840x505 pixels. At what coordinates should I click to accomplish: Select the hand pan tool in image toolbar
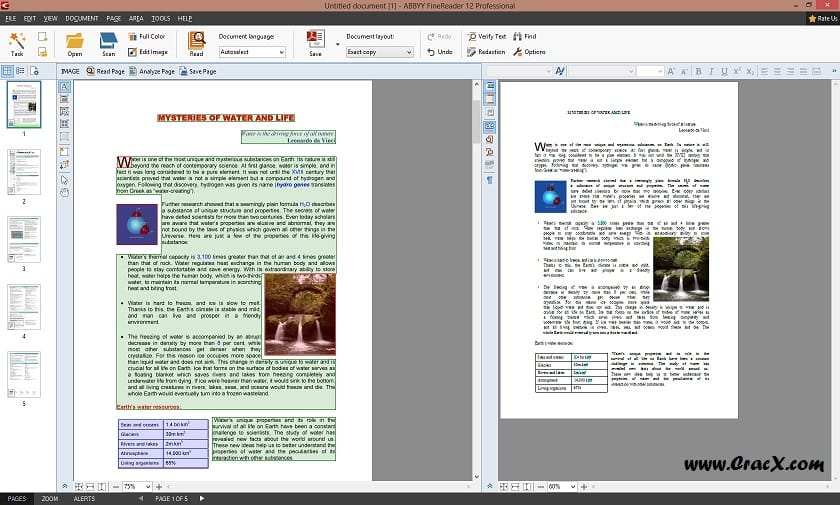(65, 191)
